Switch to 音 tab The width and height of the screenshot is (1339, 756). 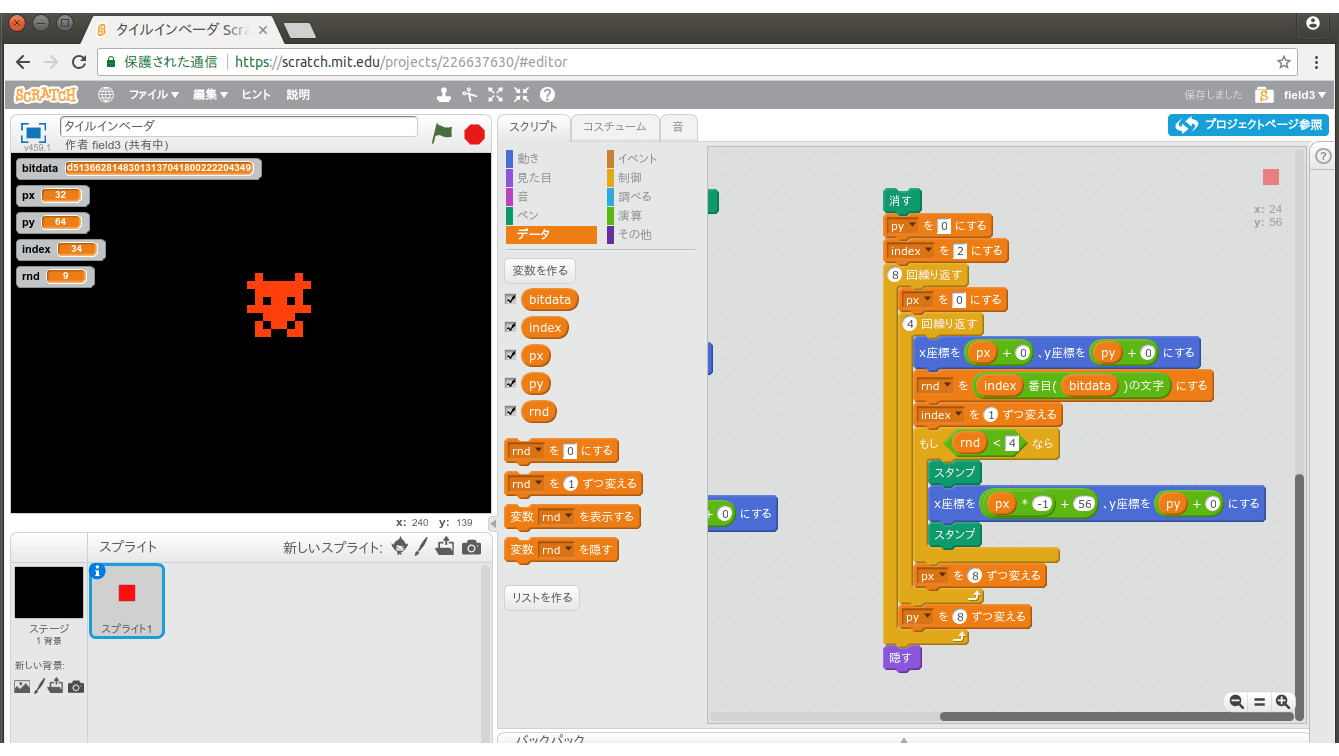point(678,127)
